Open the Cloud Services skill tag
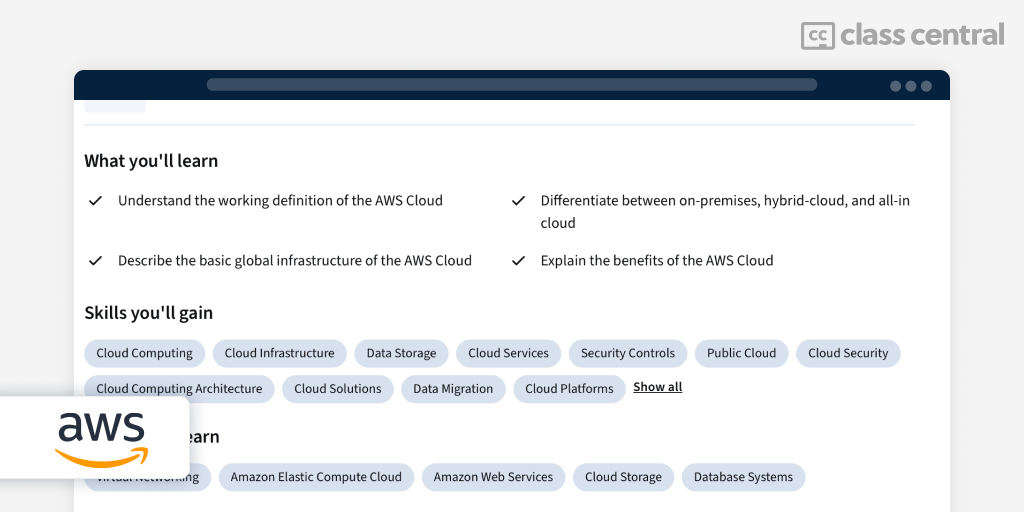This screenshot has height=512, width=1024. 508,353
